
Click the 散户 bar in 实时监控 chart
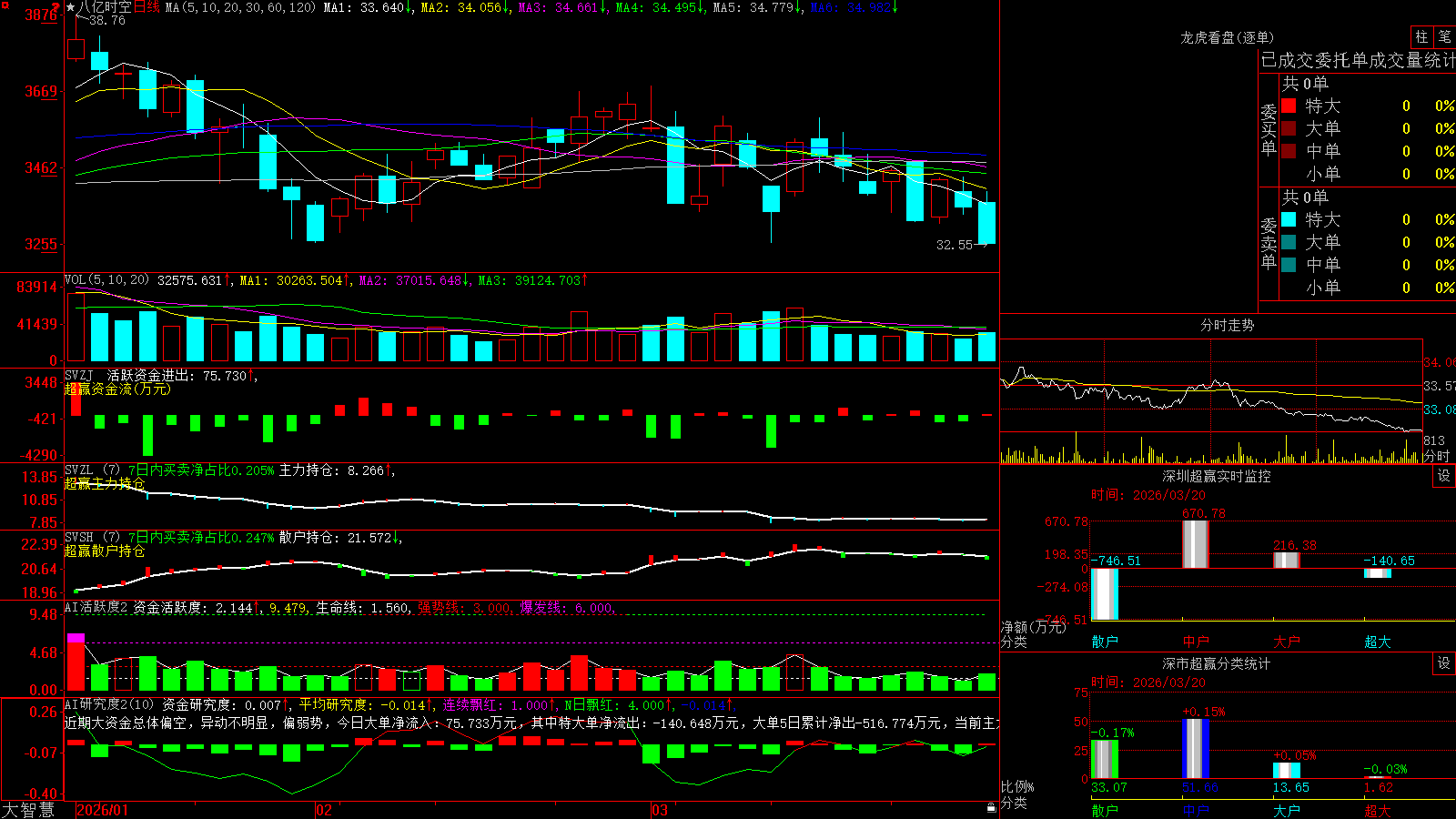[1105, 594]
